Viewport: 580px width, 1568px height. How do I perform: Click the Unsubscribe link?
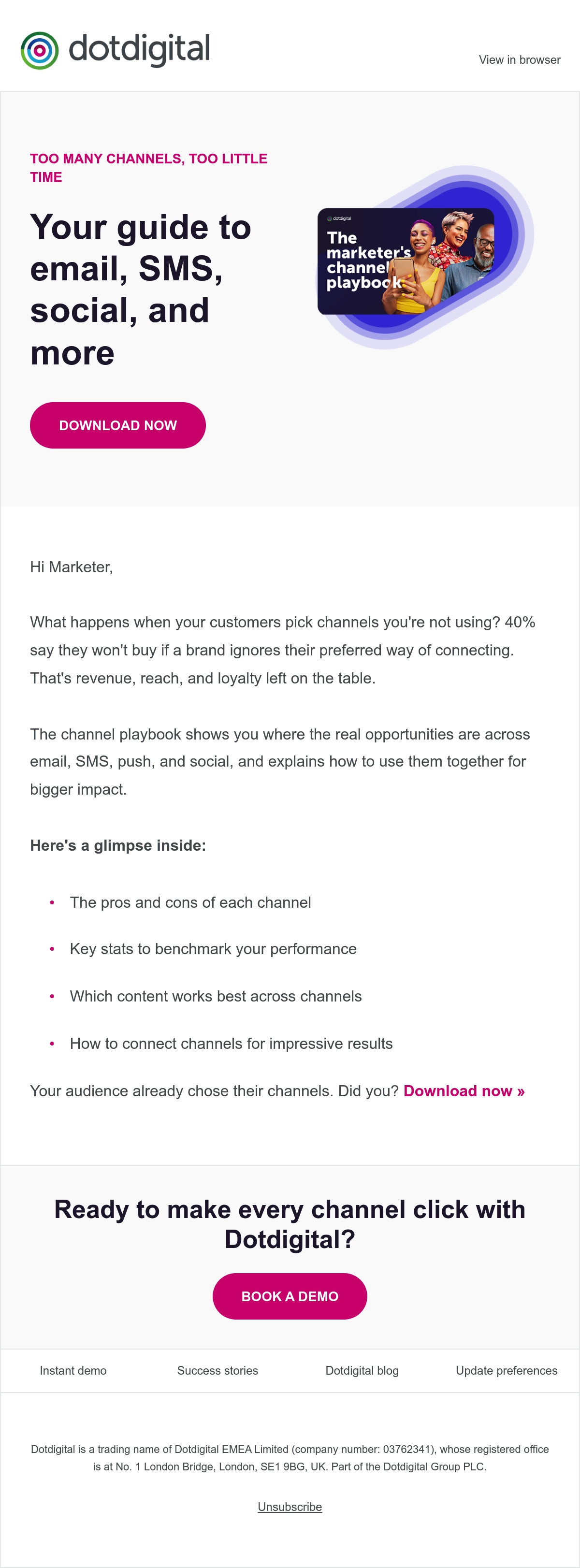pyautogui.click(x=290, y=1507)
